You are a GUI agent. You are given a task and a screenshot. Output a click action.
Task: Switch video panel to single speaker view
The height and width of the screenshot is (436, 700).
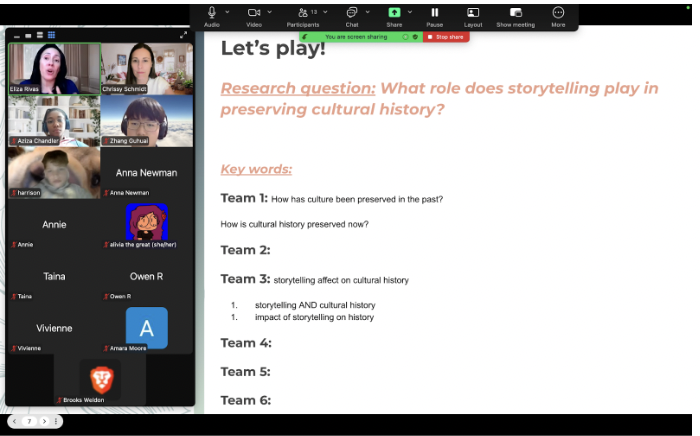[x=28, y=35]
